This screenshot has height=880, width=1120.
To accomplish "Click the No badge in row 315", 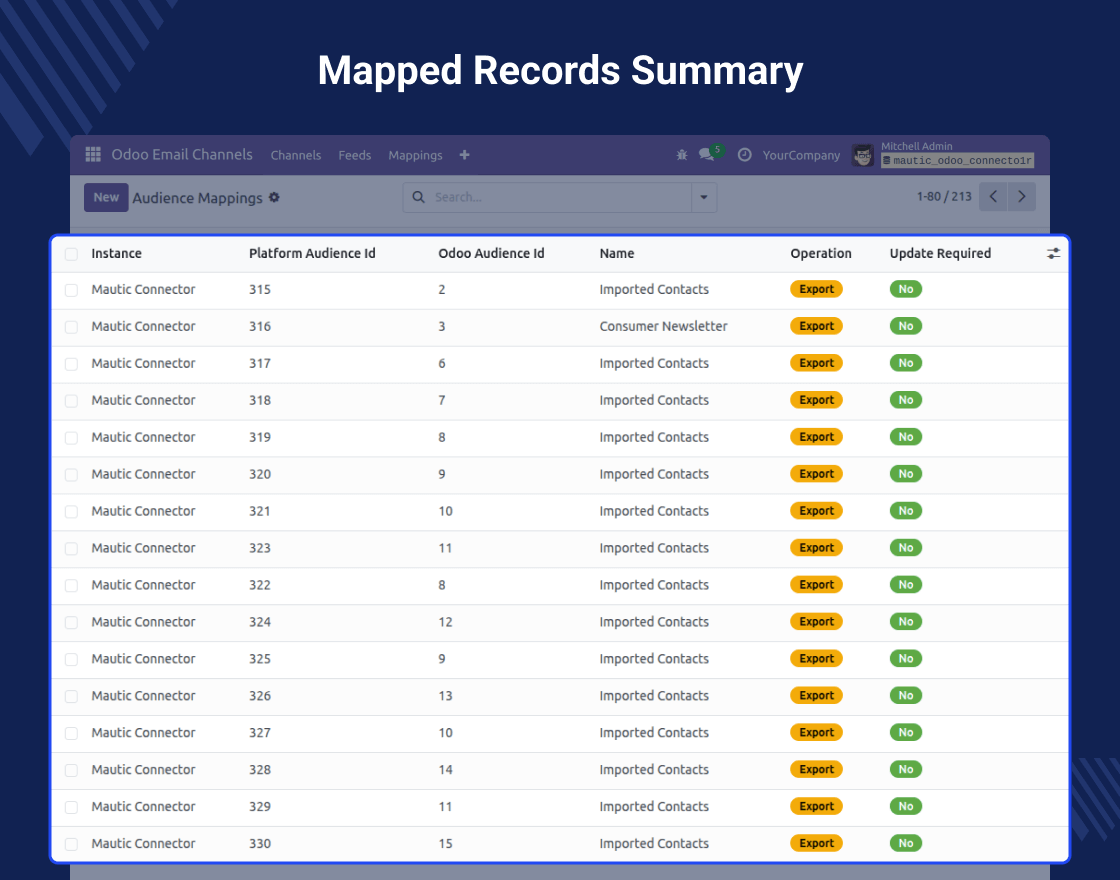I will [906, 289].
